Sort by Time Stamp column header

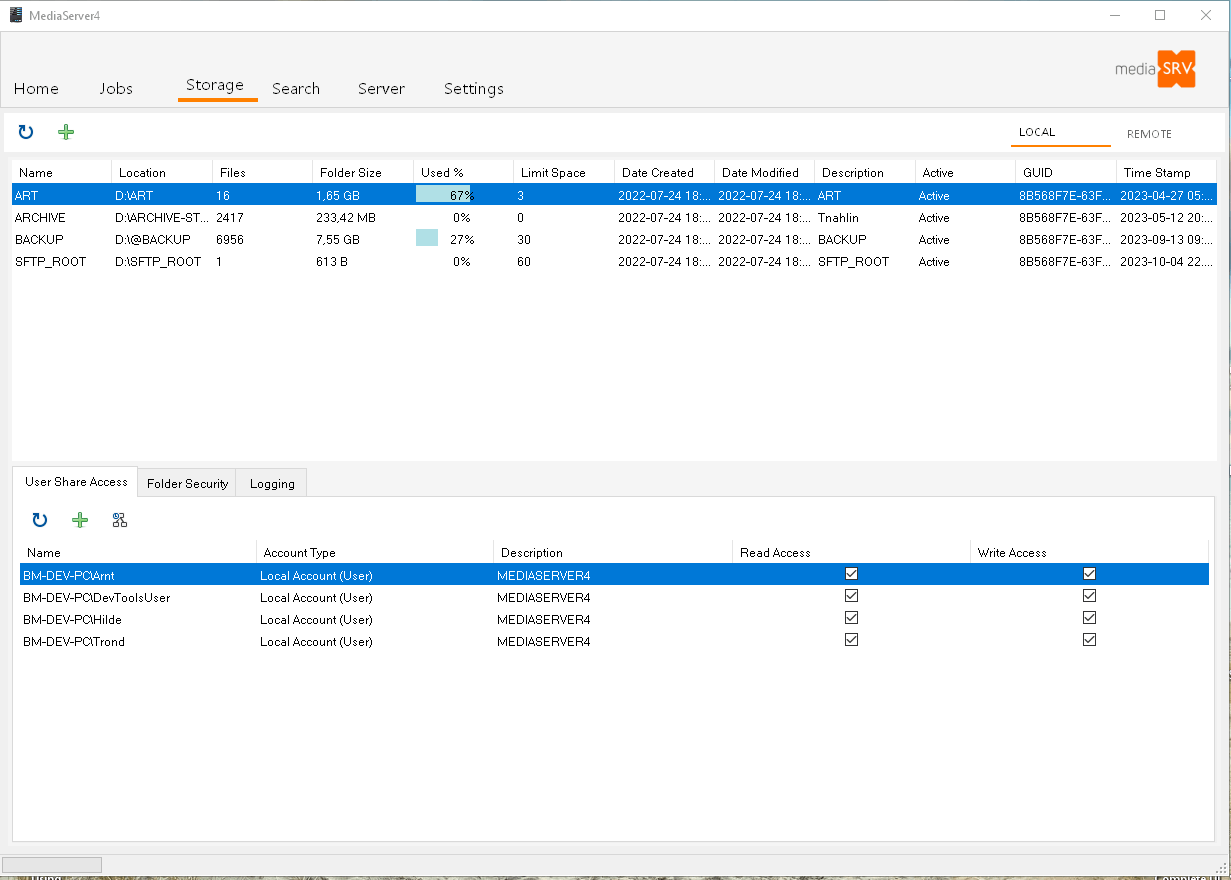[x=1166, y=173]
